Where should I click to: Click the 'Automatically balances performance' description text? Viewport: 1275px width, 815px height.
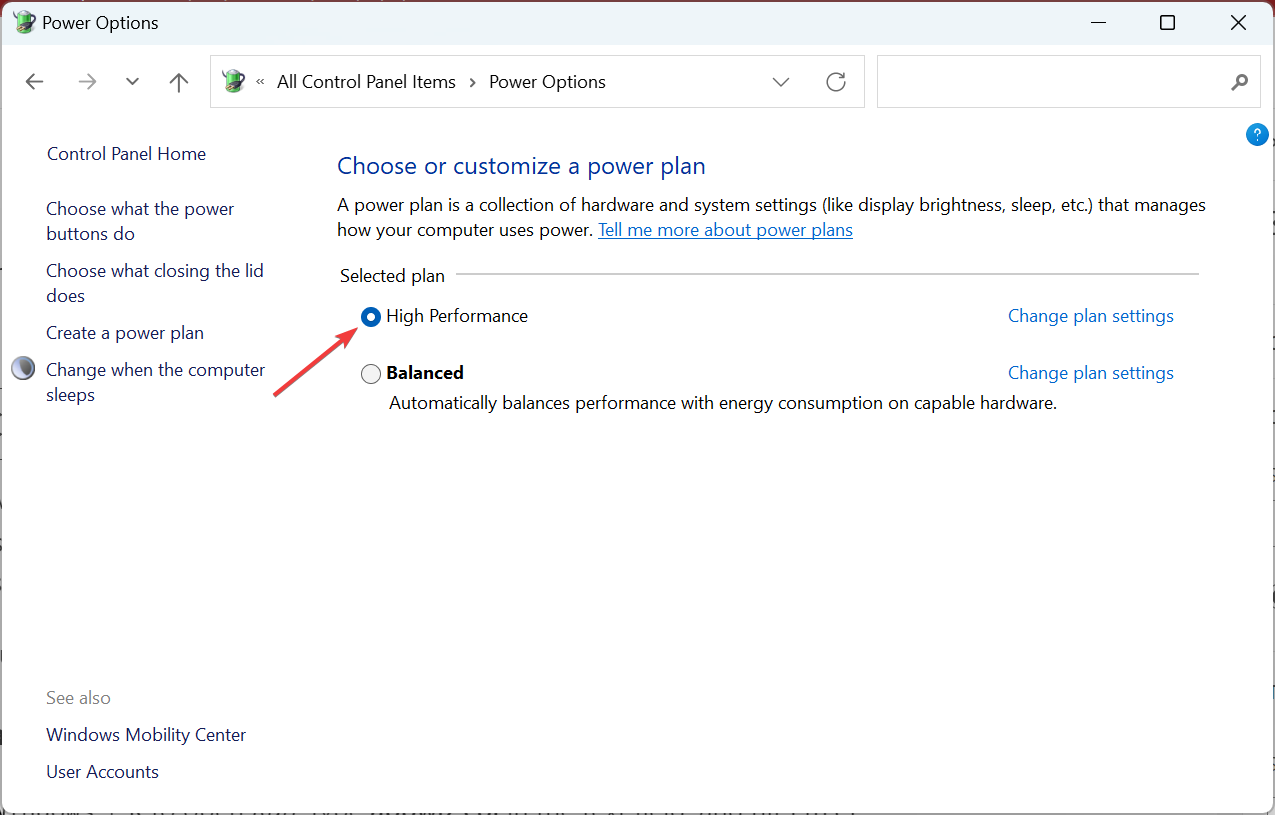(723, 404)
